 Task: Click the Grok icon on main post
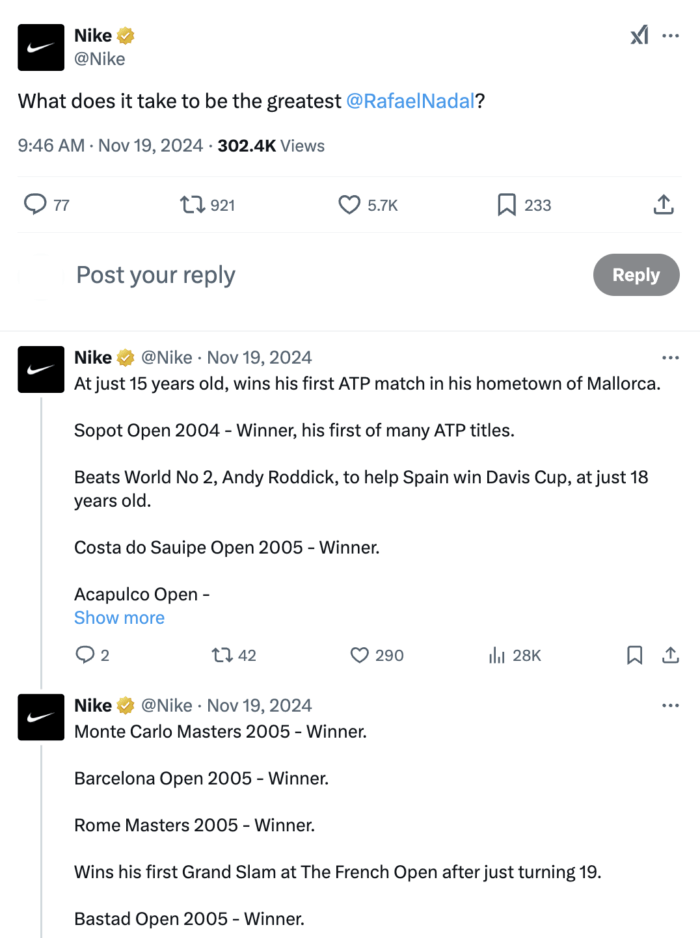[x=639, y=36]
